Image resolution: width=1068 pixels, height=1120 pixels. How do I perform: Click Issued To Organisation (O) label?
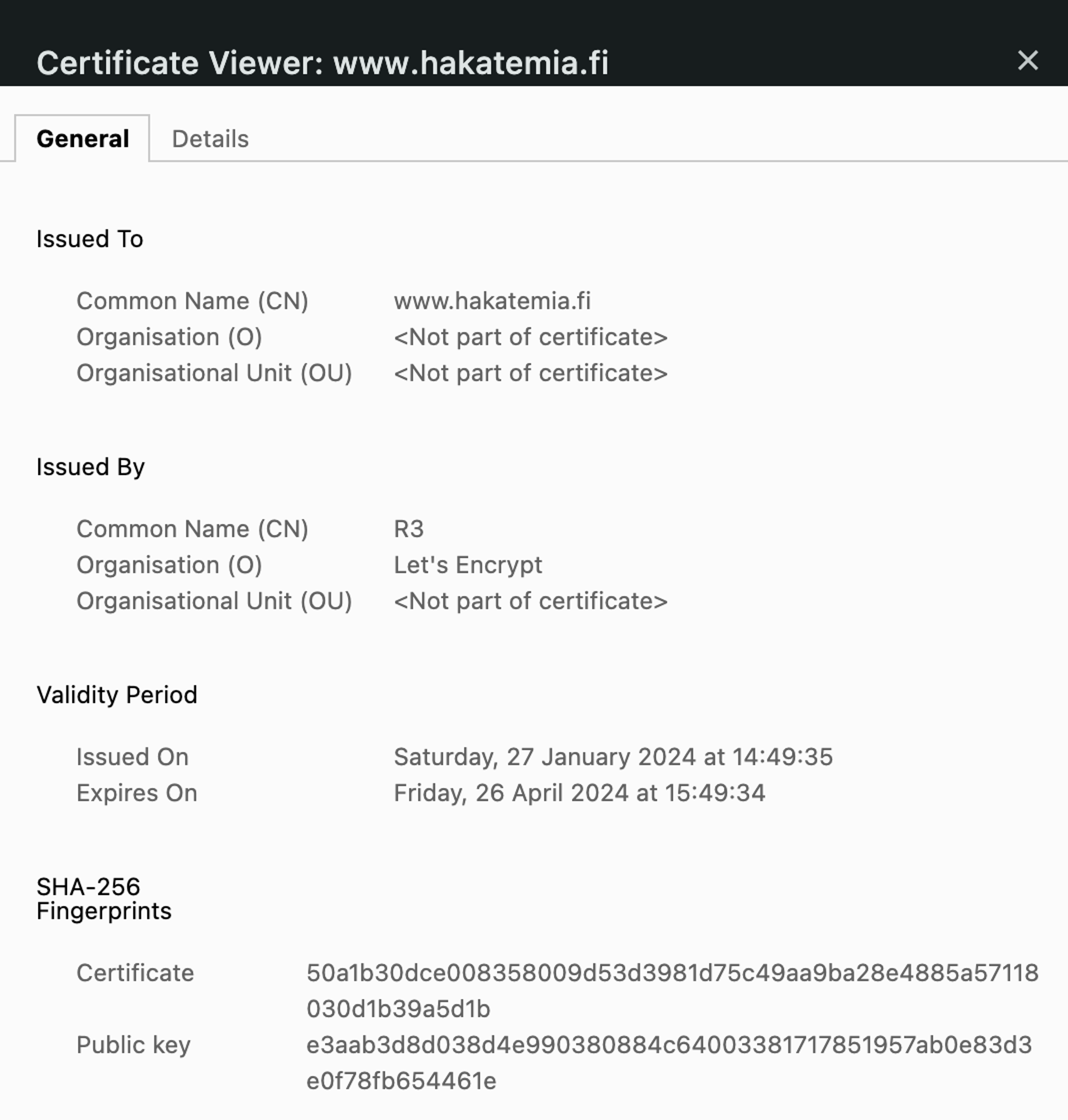(x=169, y=337)
